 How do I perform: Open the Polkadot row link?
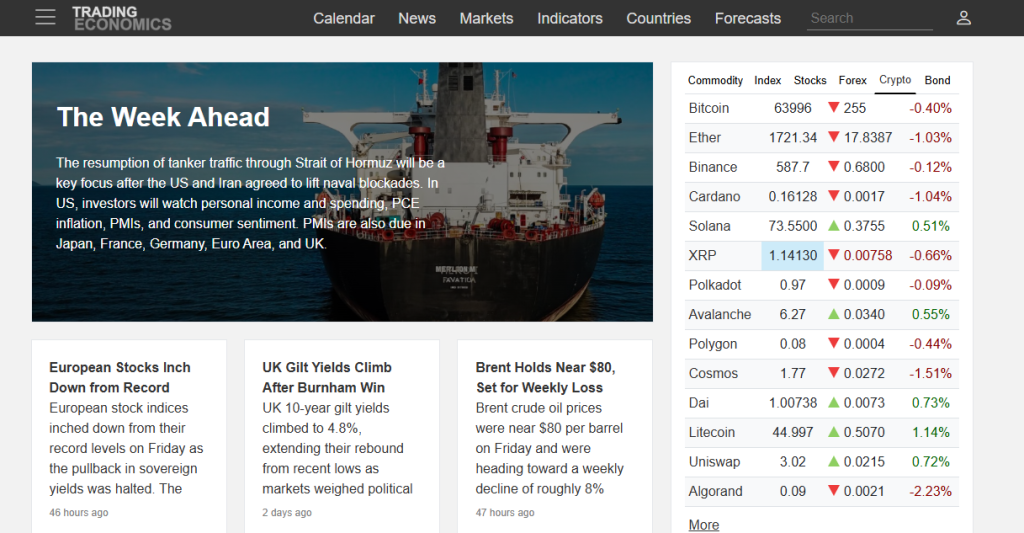714,285
